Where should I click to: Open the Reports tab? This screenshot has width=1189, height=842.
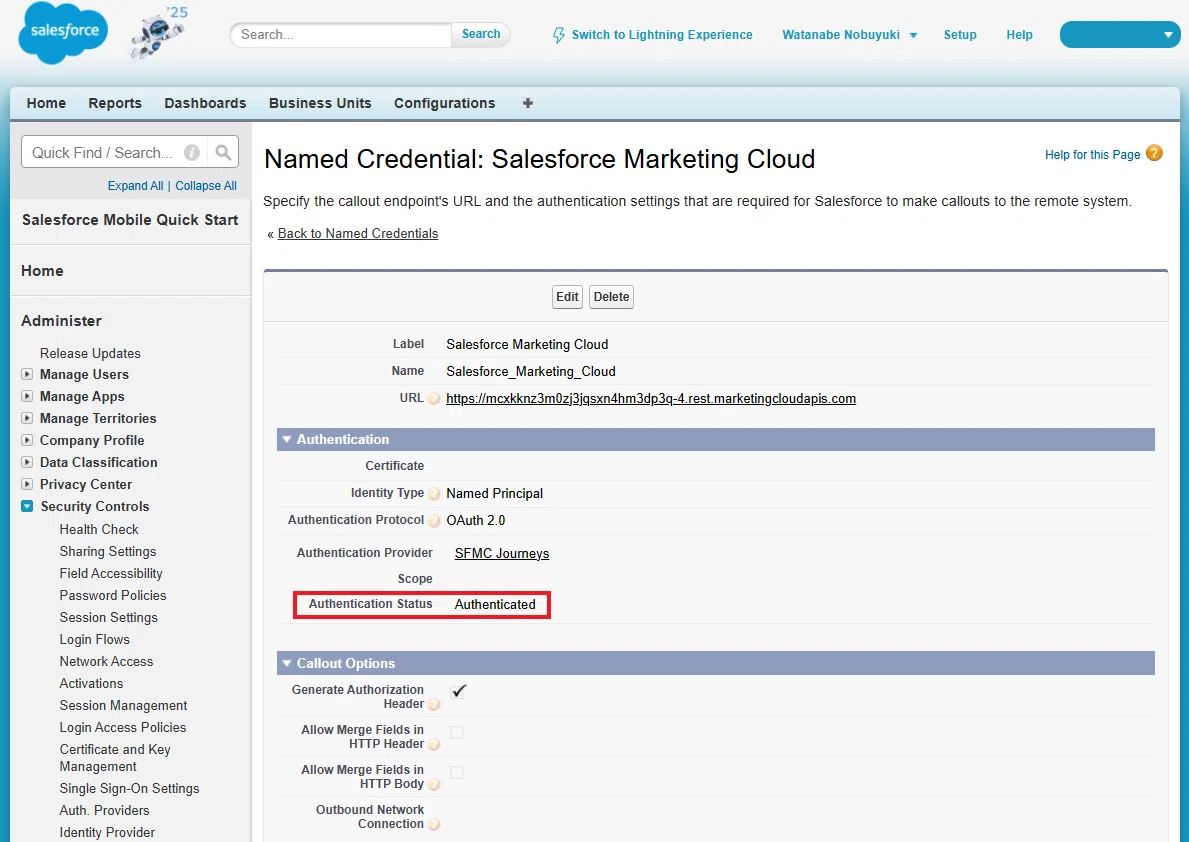[115, 103]
